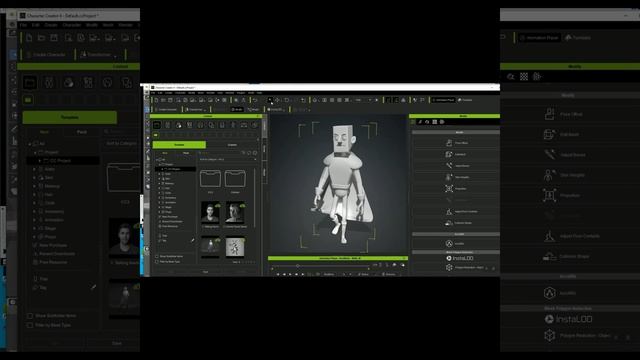This screenshot has width=640, height=360.
Task: Launch AccuRIG in center window Modify panel
Action: [x=454, y=243]
